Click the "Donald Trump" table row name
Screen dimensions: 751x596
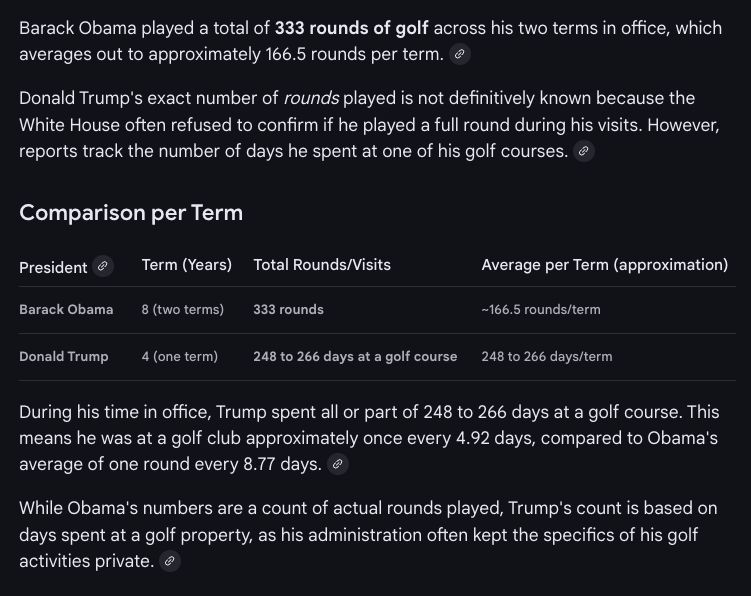(x=64, y=357)
